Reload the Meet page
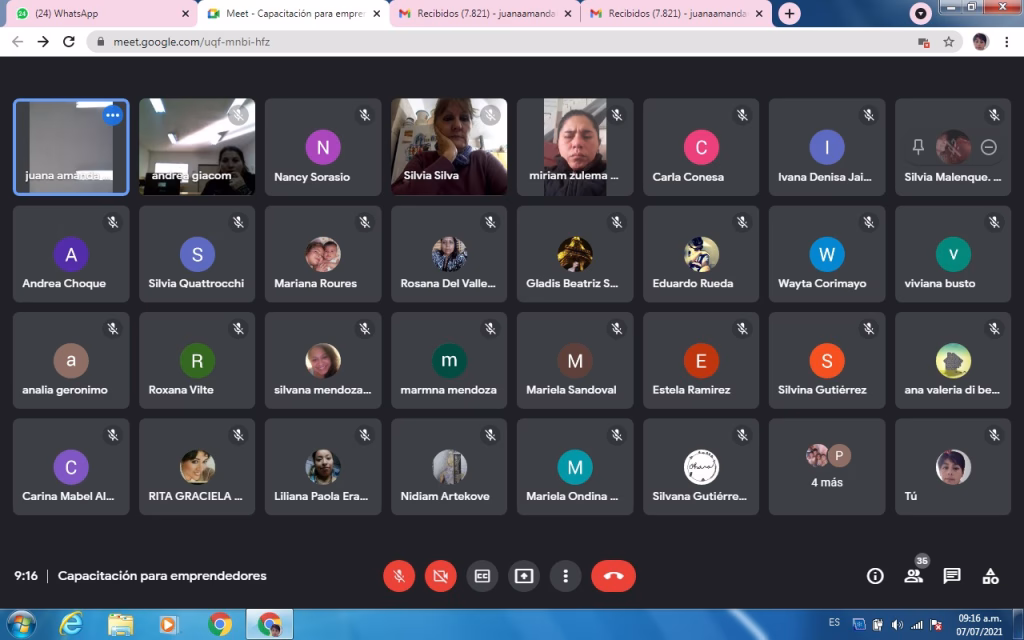The width and height of the screenshot is (1024, 640). pyautogui.click(x=69, y=42)
